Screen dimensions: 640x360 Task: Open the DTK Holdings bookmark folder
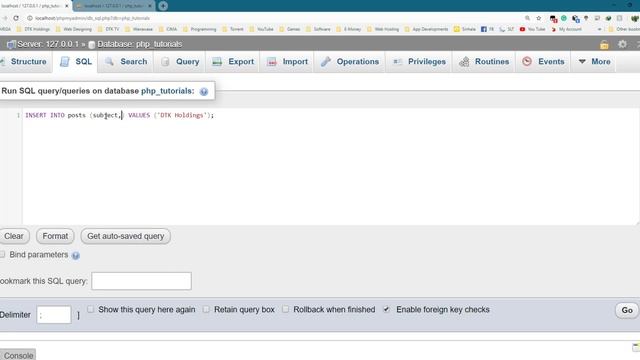point(33,29)
